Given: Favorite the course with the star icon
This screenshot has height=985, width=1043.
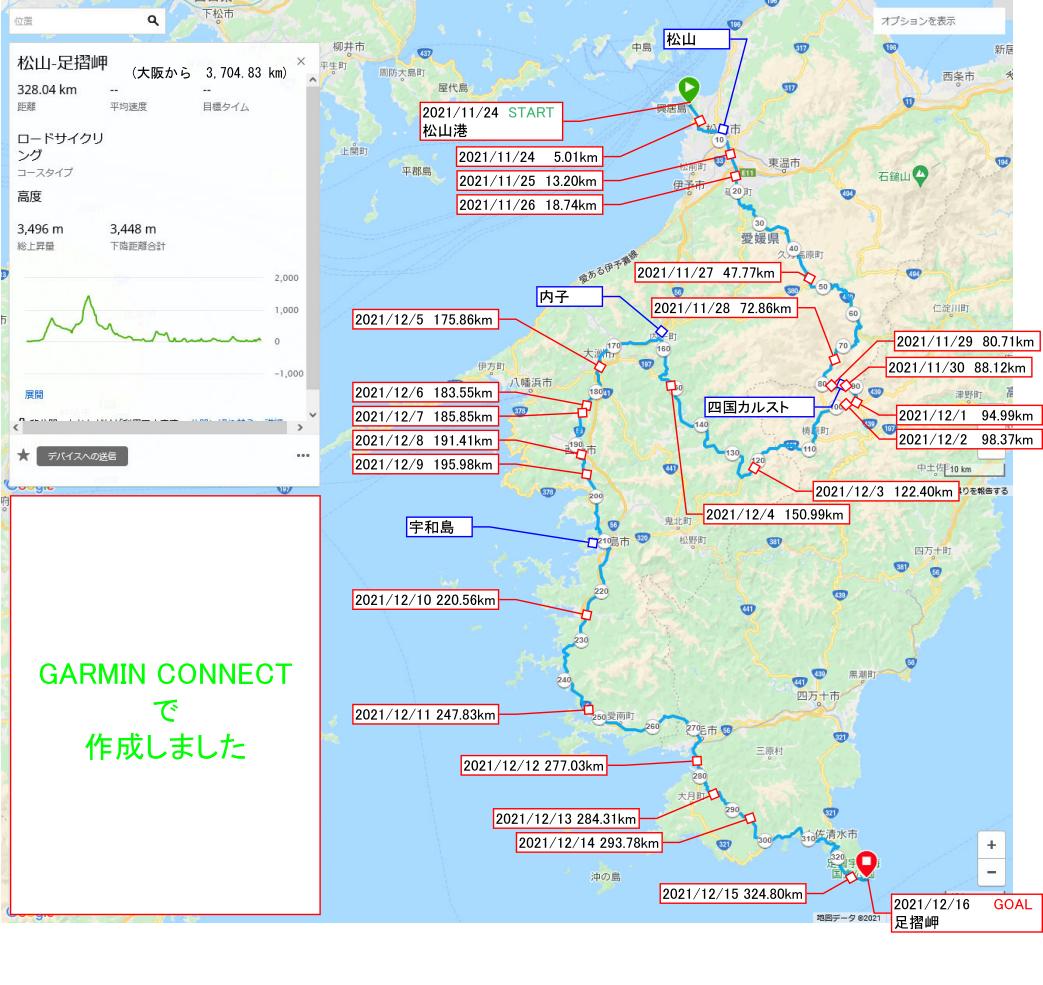Looking at the screenshot, I should [x=23, y=455].
